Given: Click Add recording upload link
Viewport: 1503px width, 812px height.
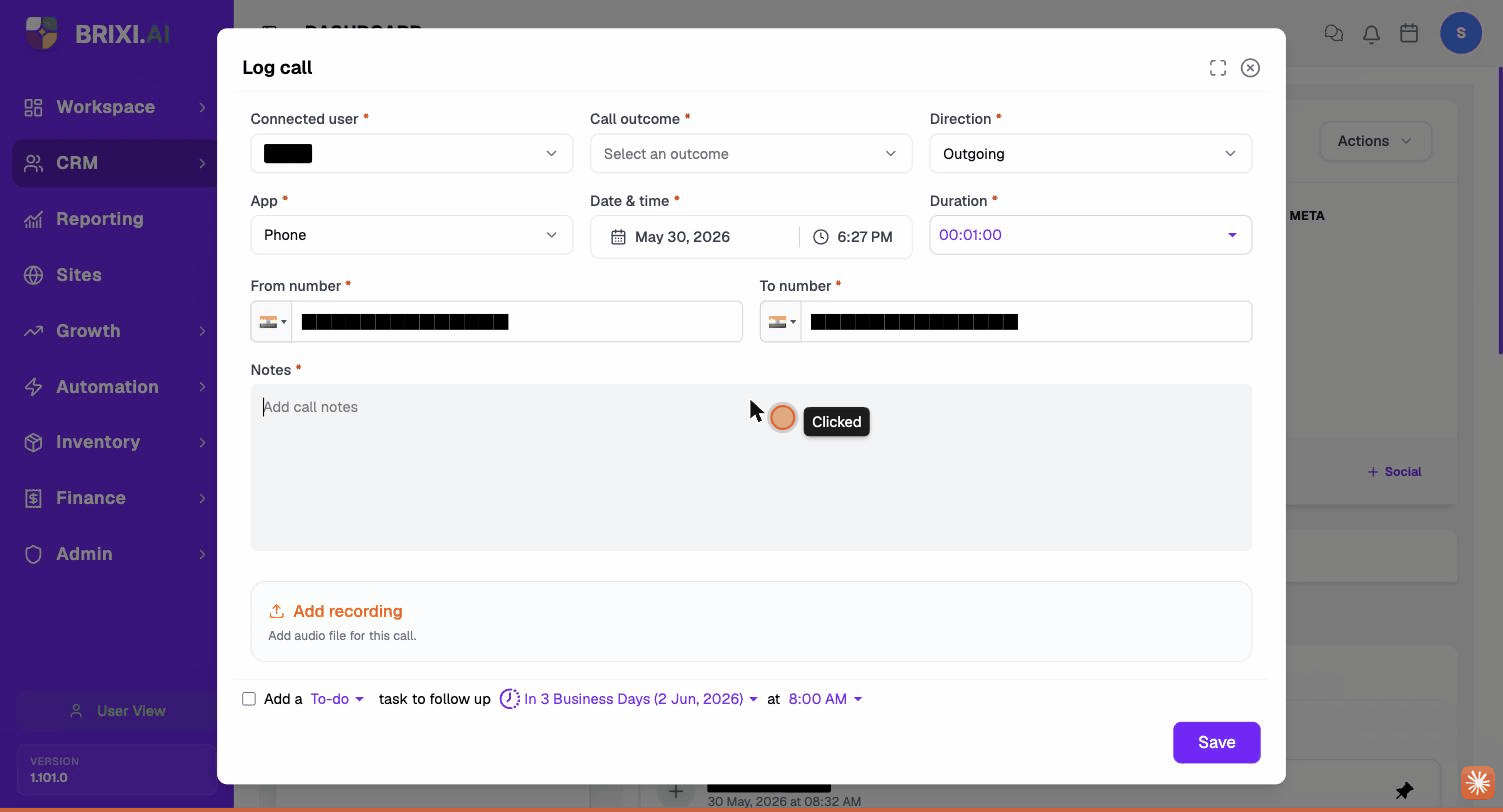Looking at the screenshot, I should pos(347,611).
